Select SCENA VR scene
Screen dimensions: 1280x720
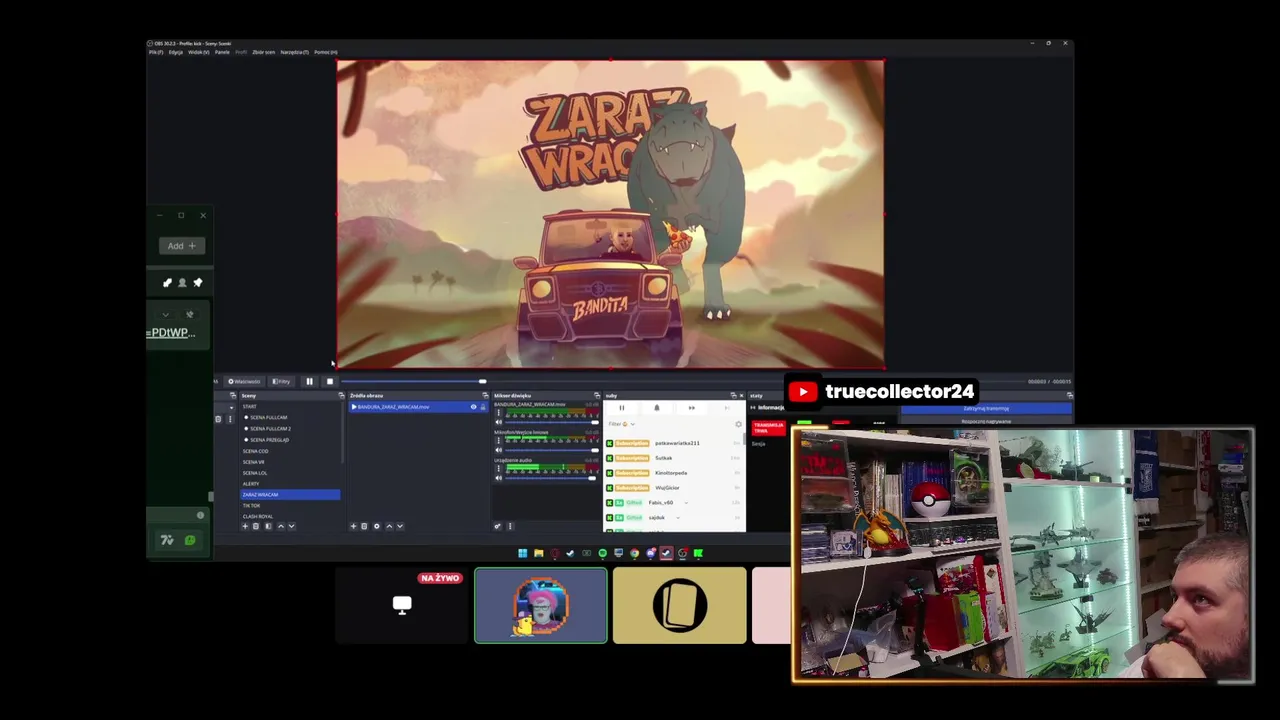pos(253,462)
